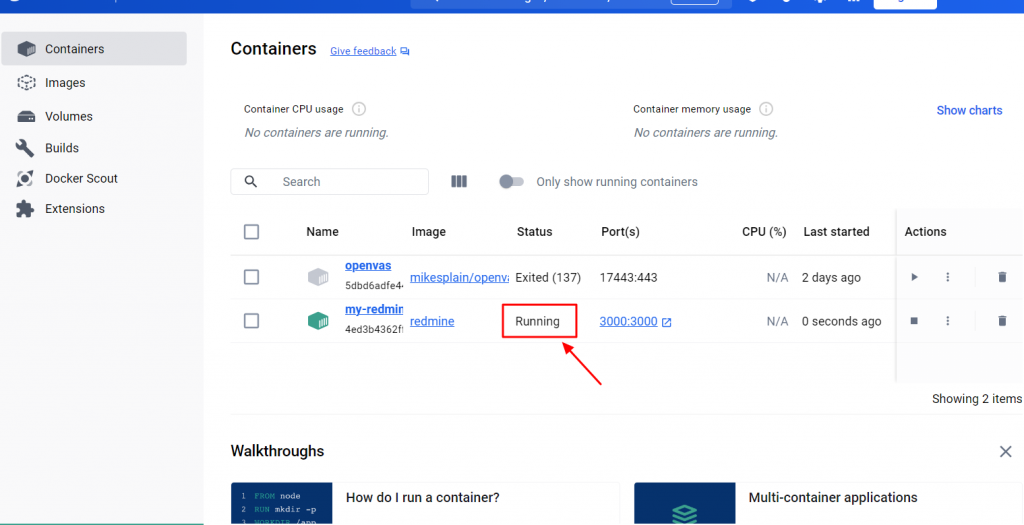Click the 'Showing 2 items' text
This screenshot has width=1024, height=525.
click(977, 399)
